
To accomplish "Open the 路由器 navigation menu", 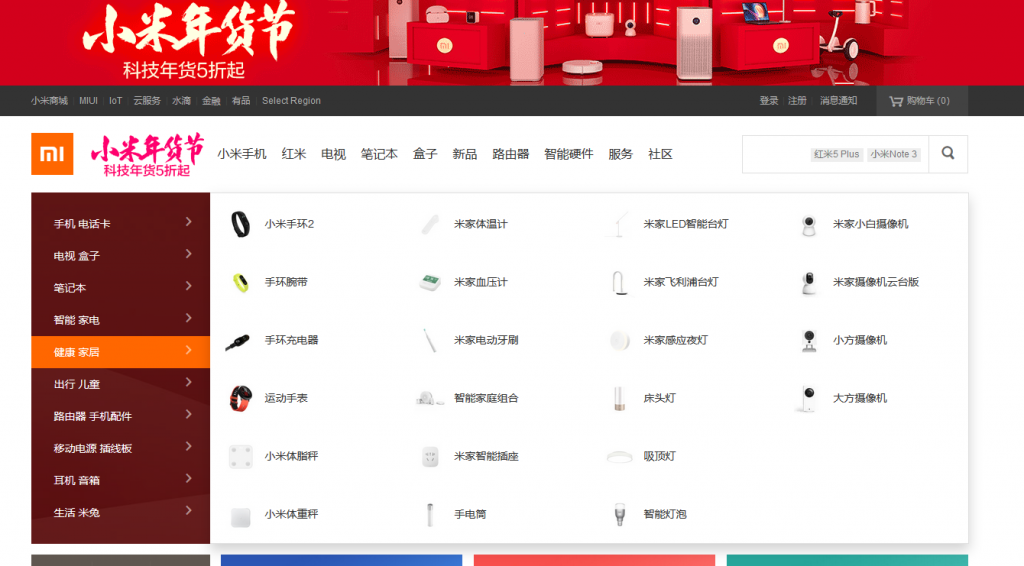I will [511, 154].
